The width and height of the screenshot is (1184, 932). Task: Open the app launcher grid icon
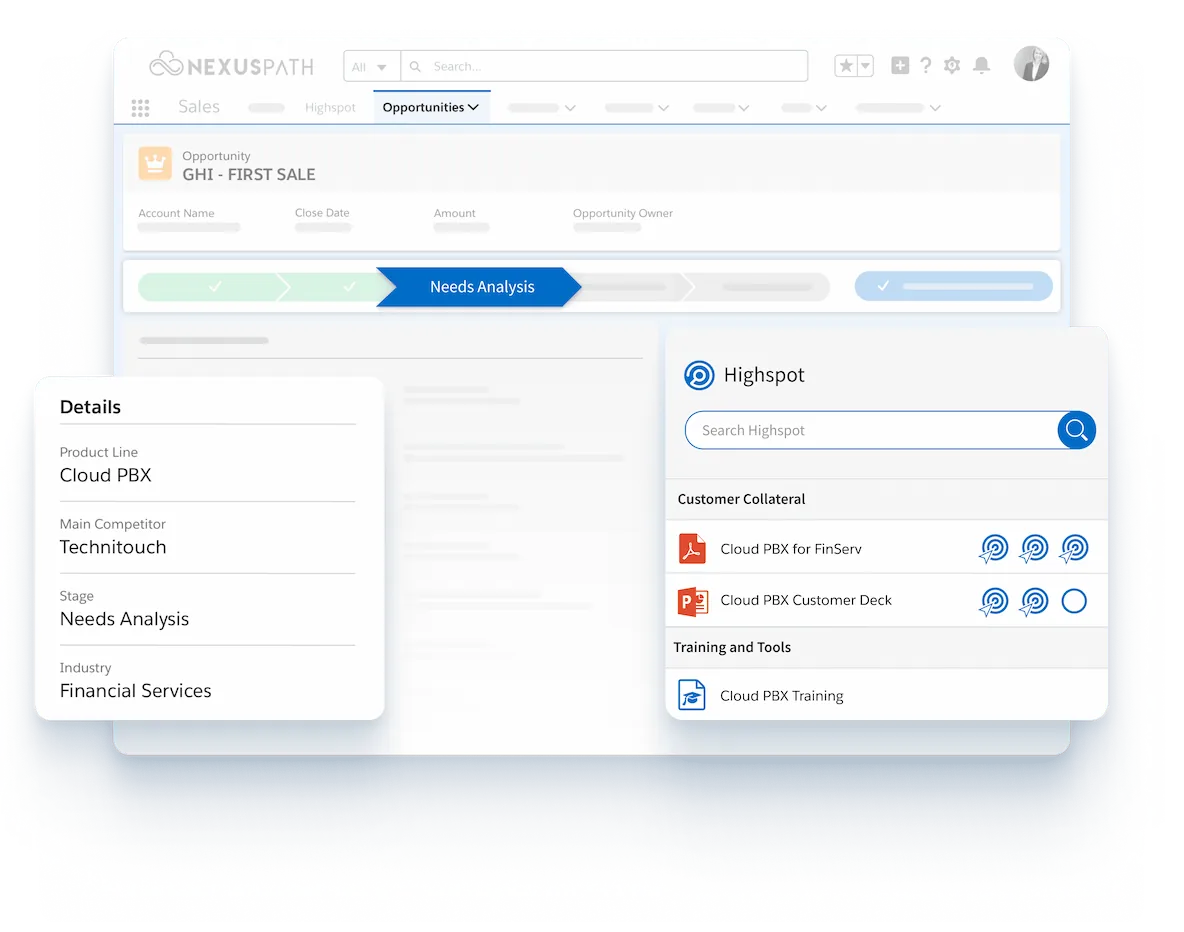140,108
